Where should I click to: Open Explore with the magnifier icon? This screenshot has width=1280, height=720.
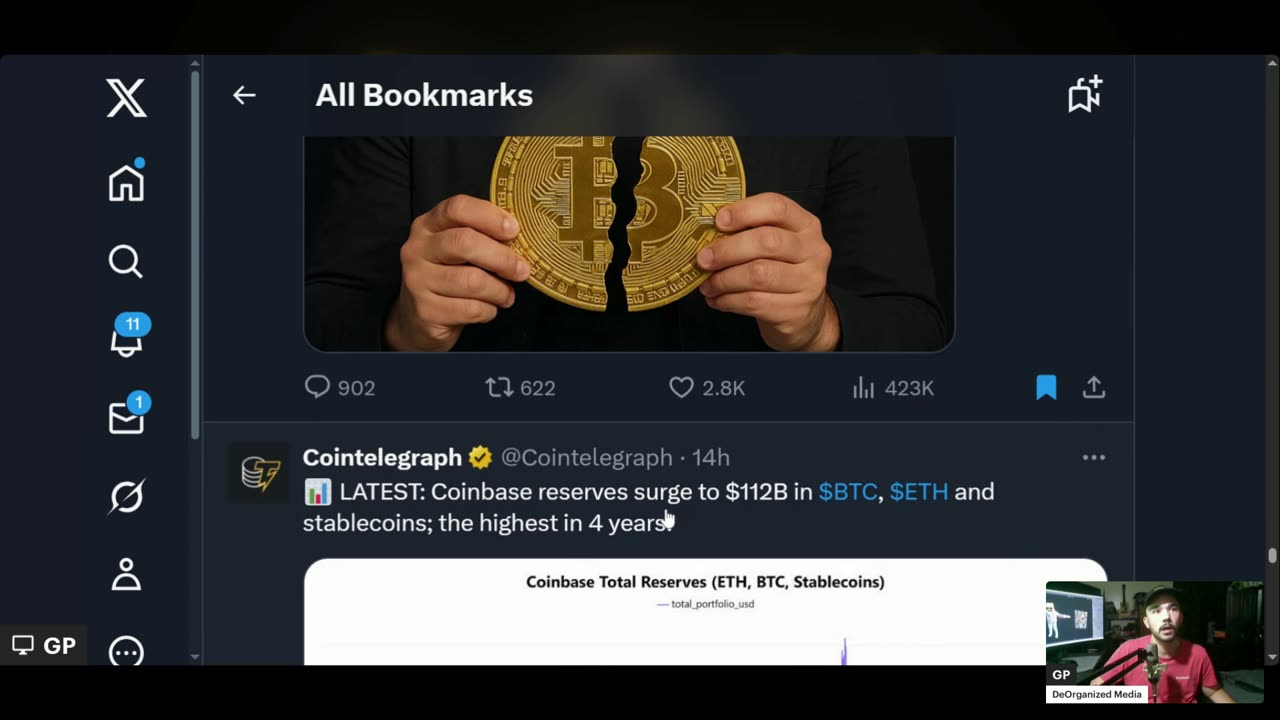pyautogui.click(x=126, y=261)
